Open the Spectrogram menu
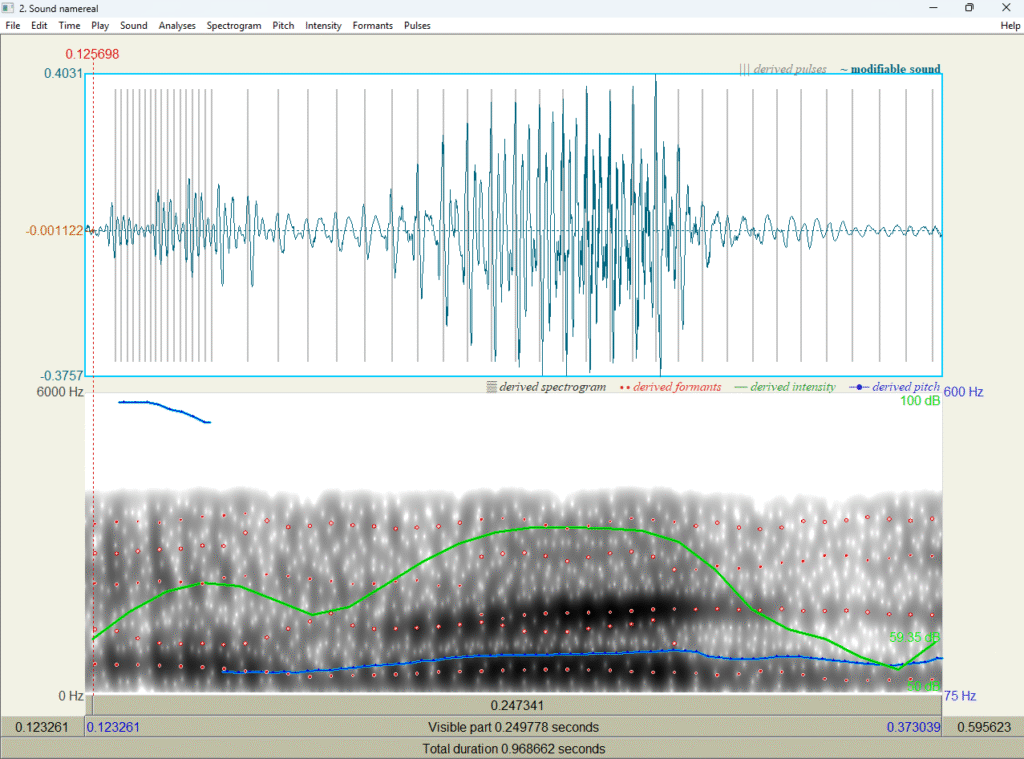 234,25
